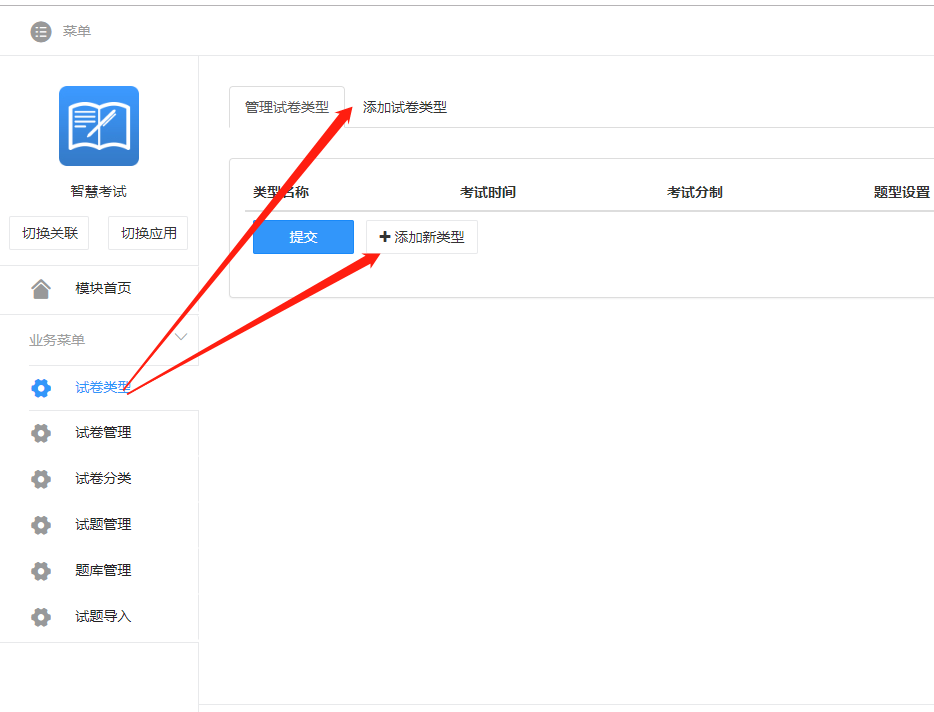
Task: Switch to the 管理试卷类型 tab
Action: [x=287, y=107]
